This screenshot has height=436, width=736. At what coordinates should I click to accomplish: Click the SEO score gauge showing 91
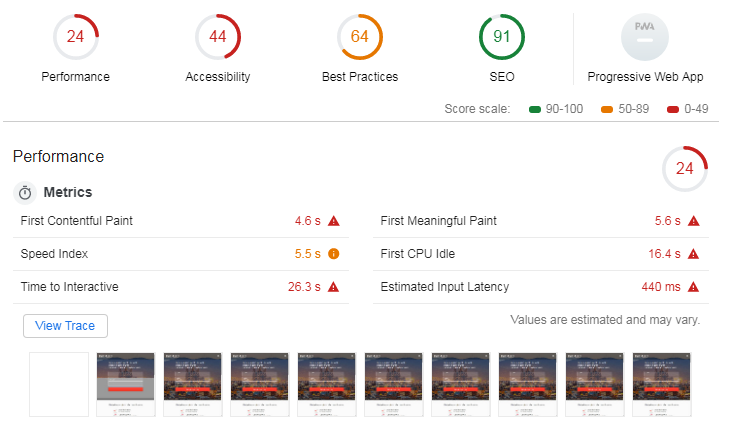pyautogui.click(x=502, y=37)
